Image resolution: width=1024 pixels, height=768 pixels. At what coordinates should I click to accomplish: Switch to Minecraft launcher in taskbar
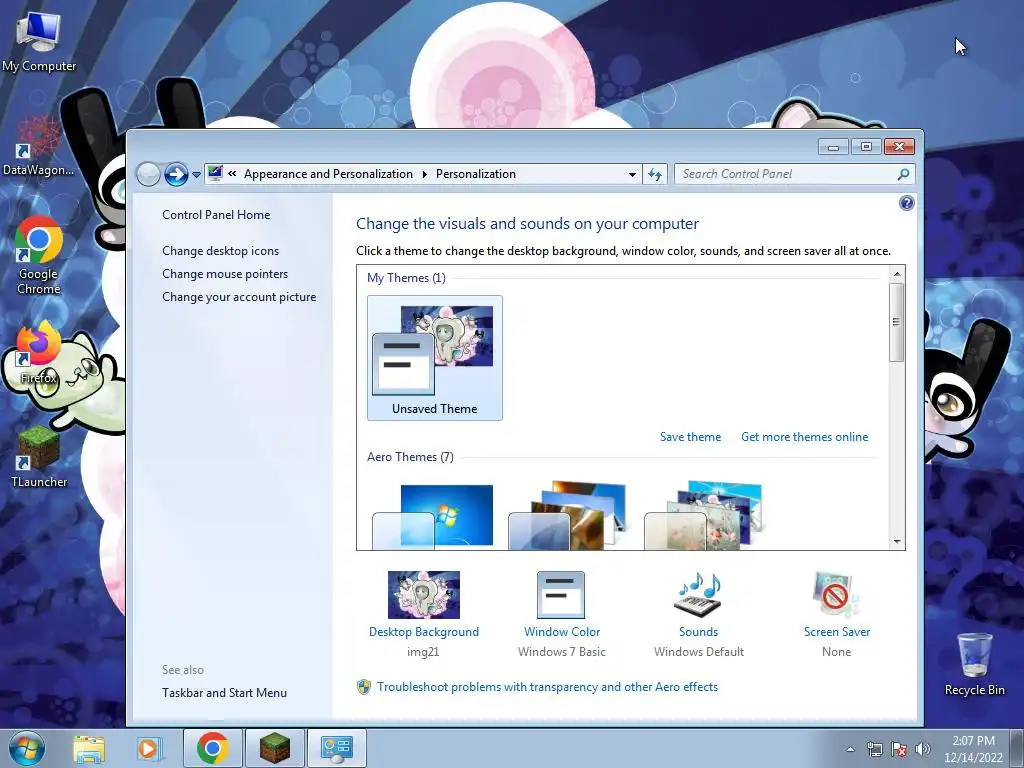(274, 748)
